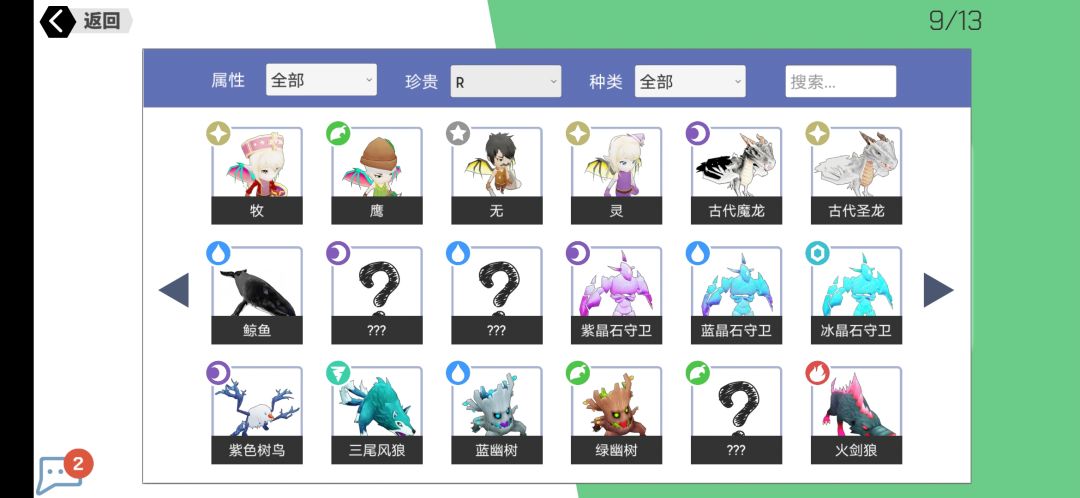Select the unknown ??? card next to 鲸鱼
The image size is (1080, 498).
coord(377,295)
